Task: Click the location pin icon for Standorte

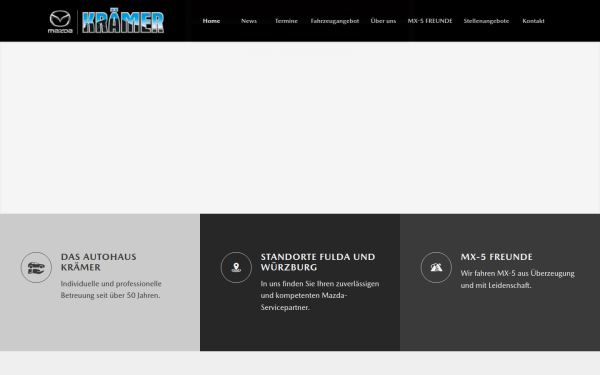Action: point(236,267)
